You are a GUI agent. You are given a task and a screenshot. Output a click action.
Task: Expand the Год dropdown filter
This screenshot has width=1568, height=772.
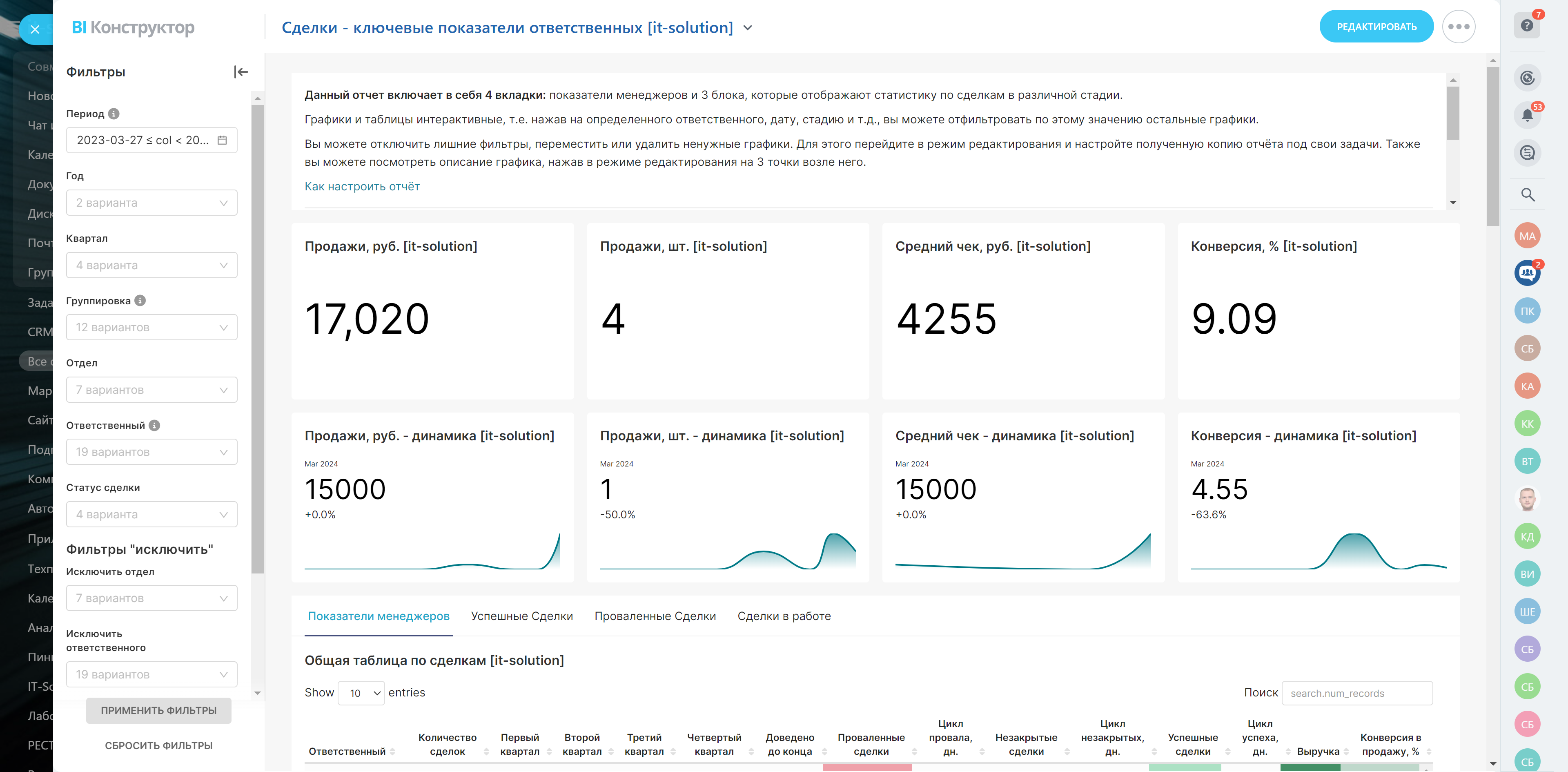(151, 203)
